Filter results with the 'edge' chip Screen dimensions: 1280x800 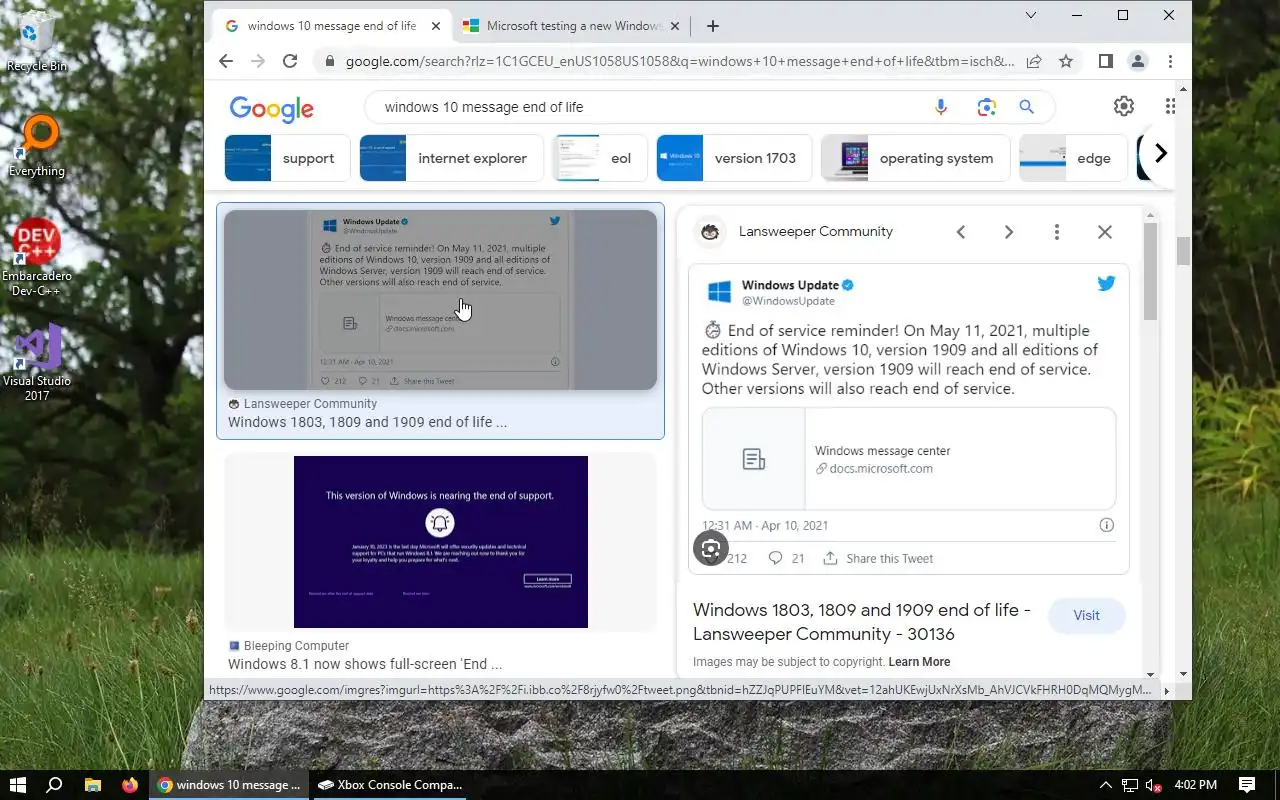[x=1073, y=158]
